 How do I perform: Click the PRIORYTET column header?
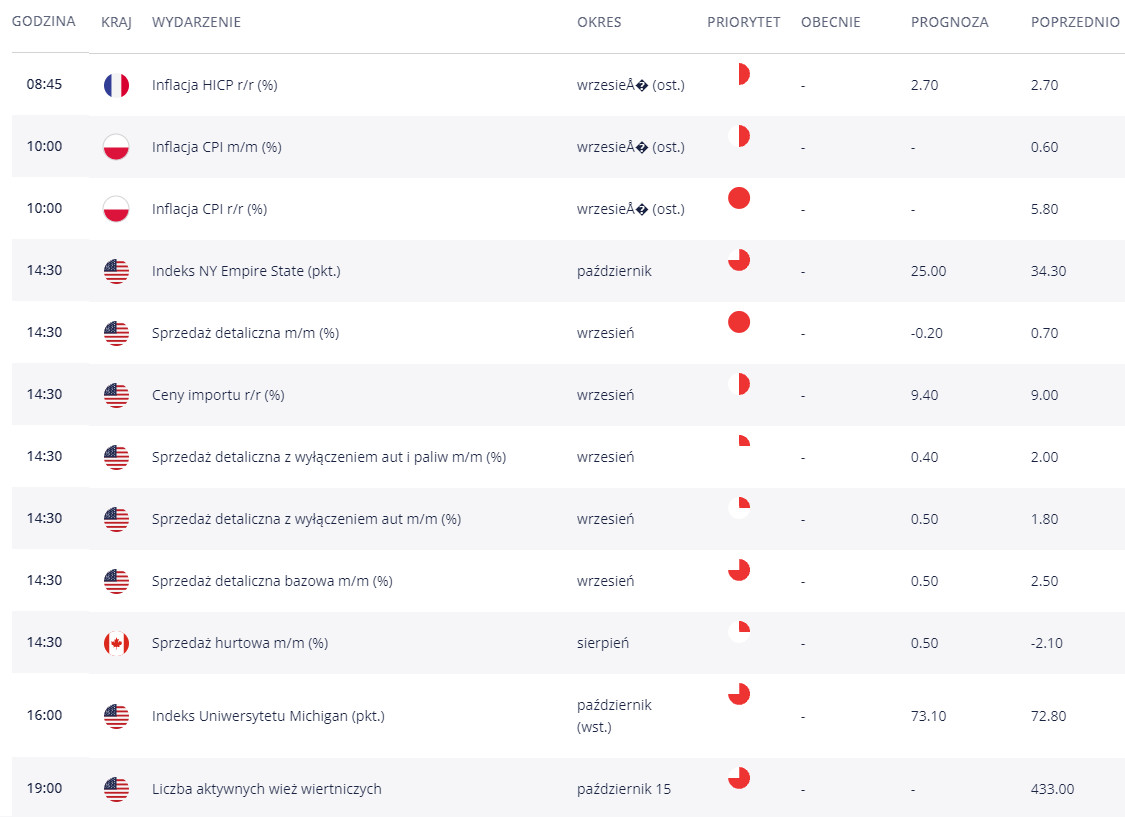click(743, 22)
